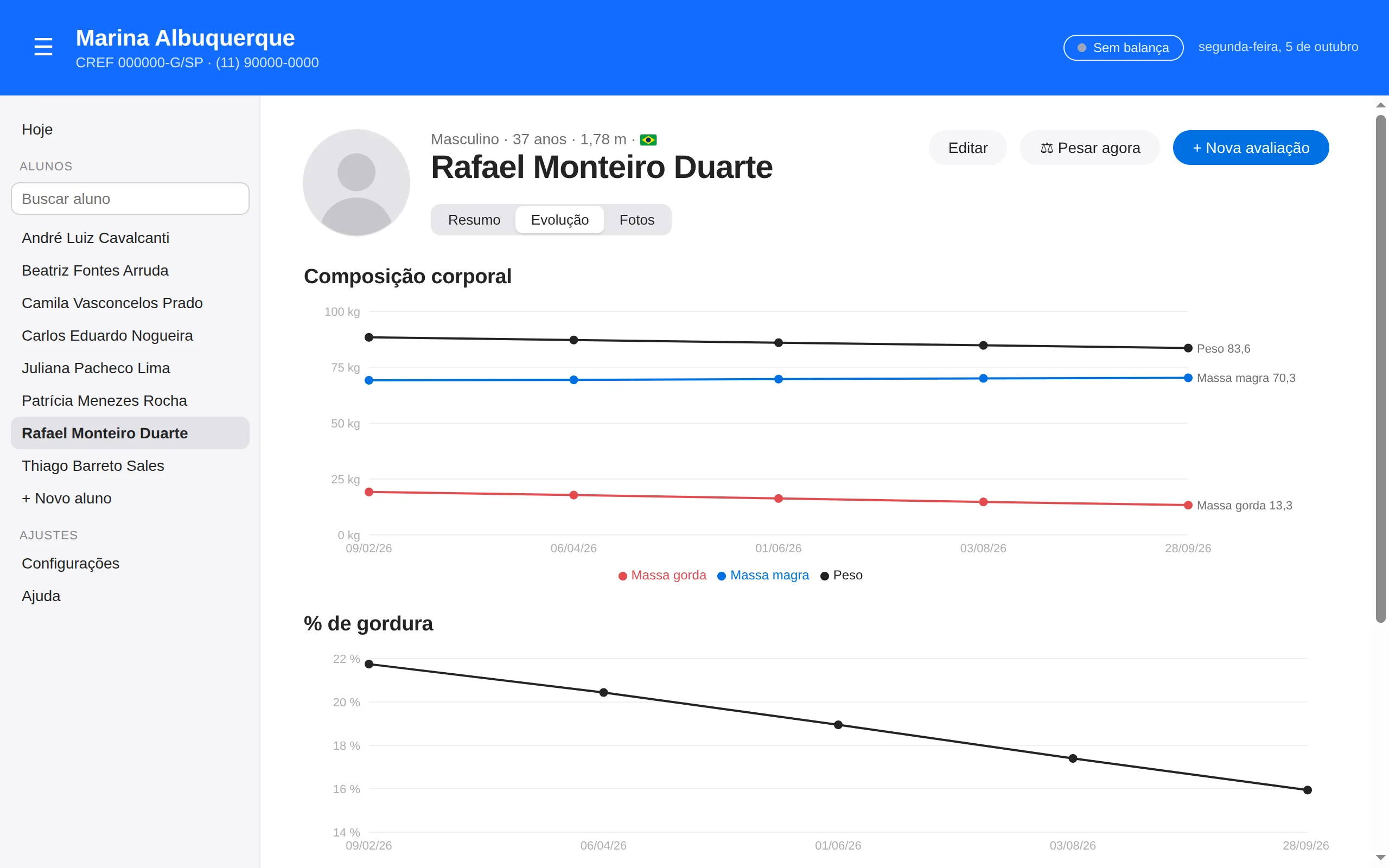
Task: Click 'CREF 000000-G/SP' subtitle text
Action: (139, 62)
